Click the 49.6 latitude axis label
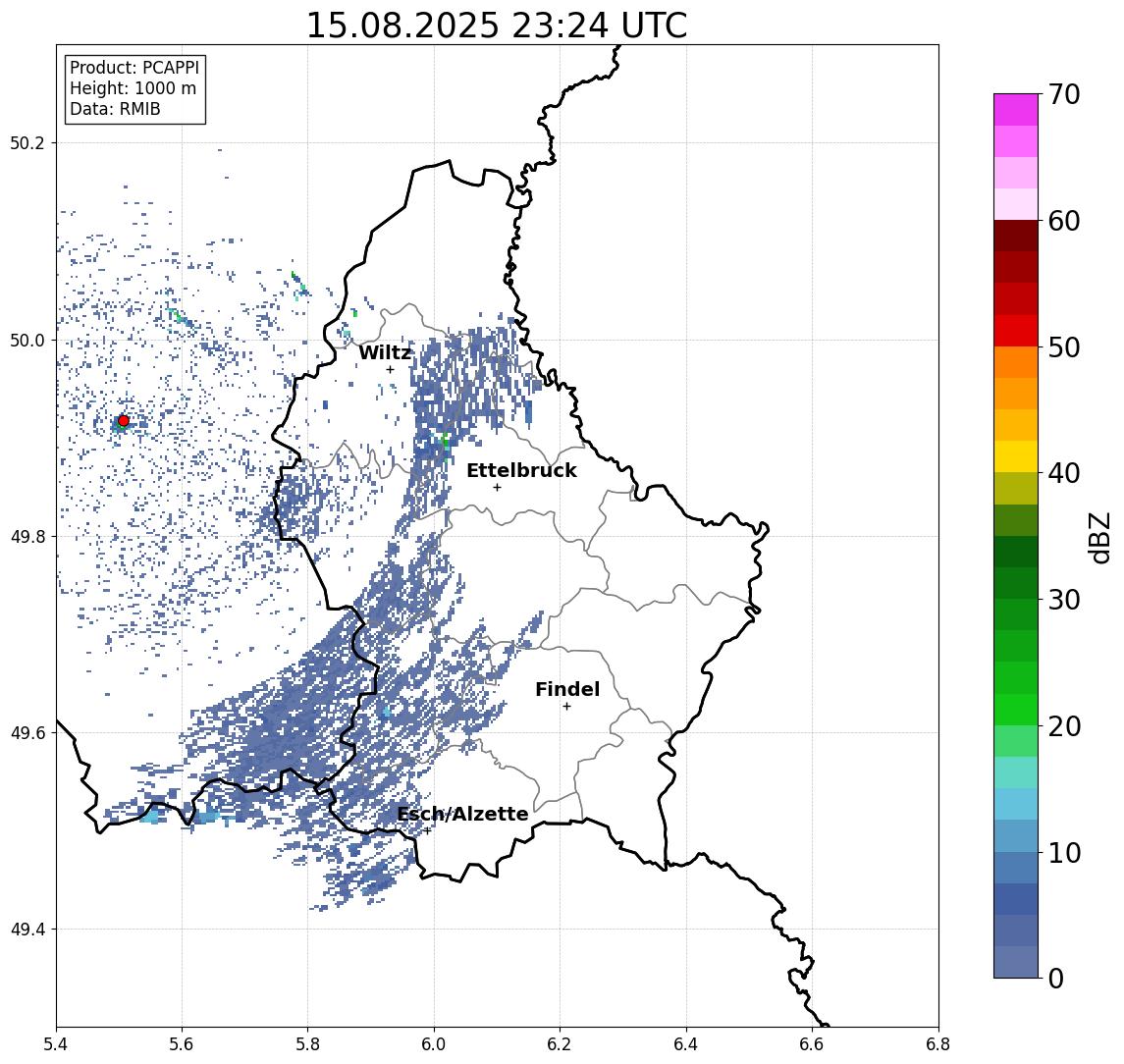 [27, 733]
